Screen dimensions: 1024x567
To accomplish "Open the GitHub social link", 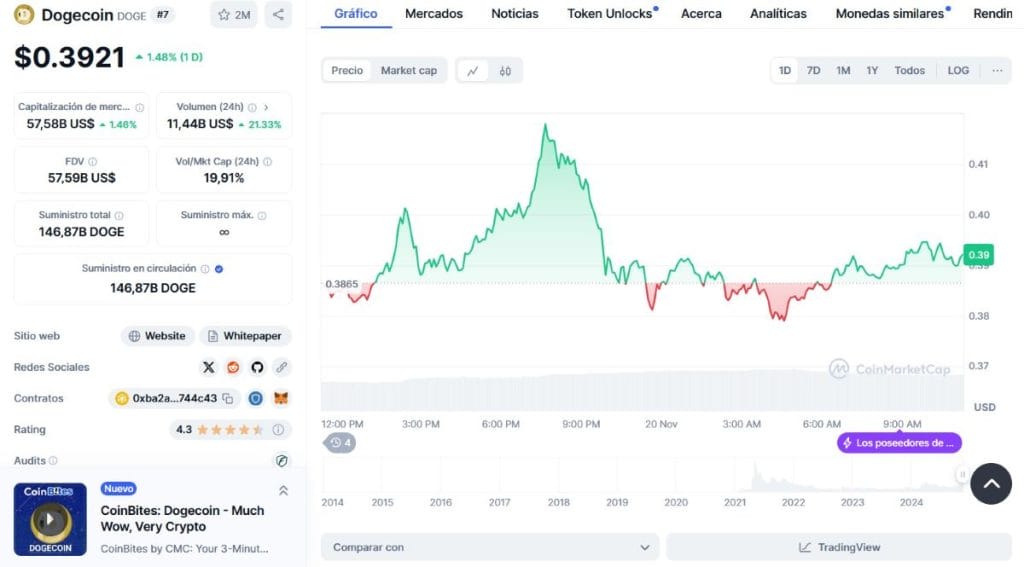I will pyautogui.click(x=257, y=367).
